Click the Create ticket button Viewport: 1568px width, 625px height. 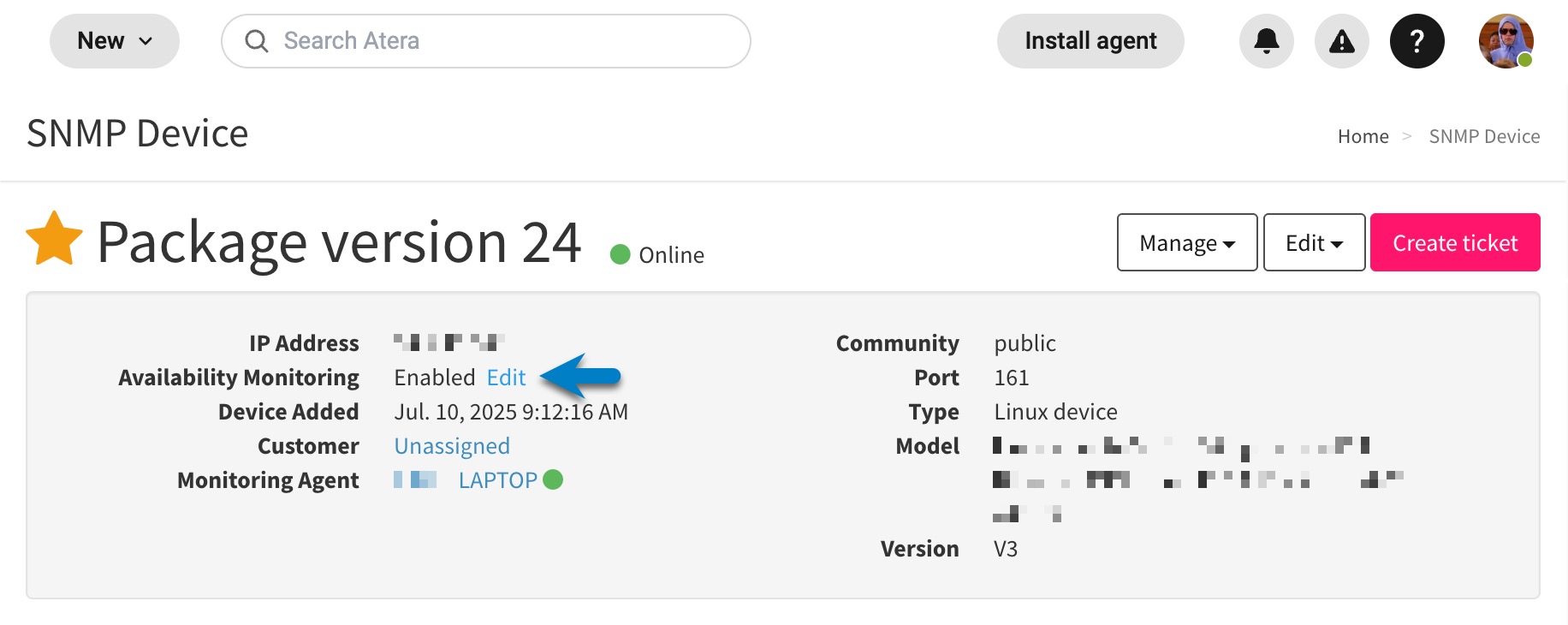pos(1455,242)
